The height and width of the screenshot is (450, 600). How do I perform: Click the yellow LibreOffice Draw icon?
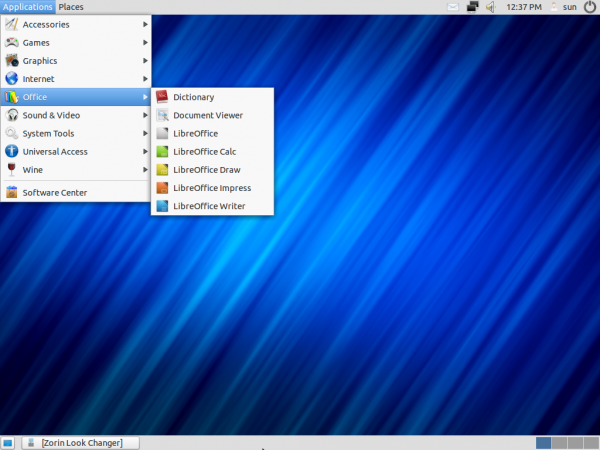point(162,170)
